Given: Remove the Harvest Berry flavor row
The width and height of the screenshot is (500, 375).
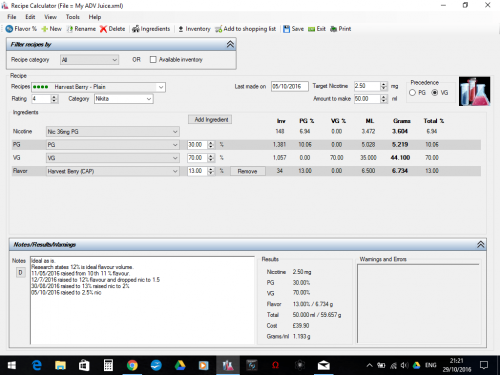Looking at the screenshot, I should [248, 171].
